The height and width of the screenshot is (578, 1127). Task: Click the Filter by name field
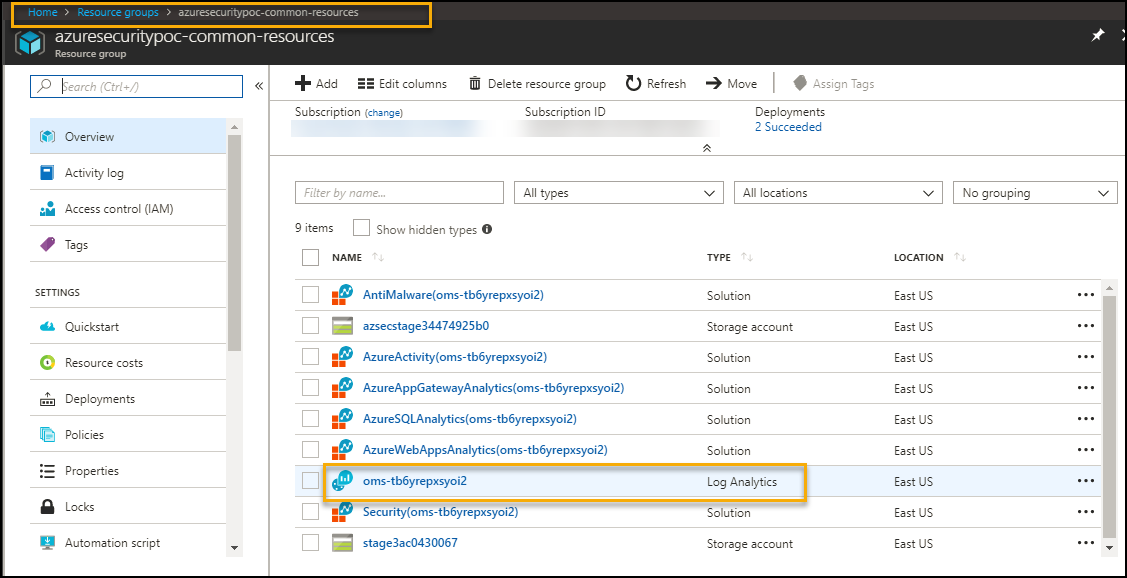tap(400, 193)
